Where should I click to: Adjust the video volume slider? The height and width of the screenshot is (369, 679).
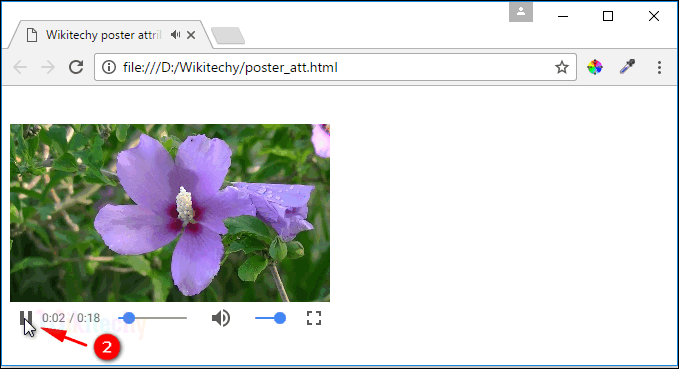click(x=271, y=318)
